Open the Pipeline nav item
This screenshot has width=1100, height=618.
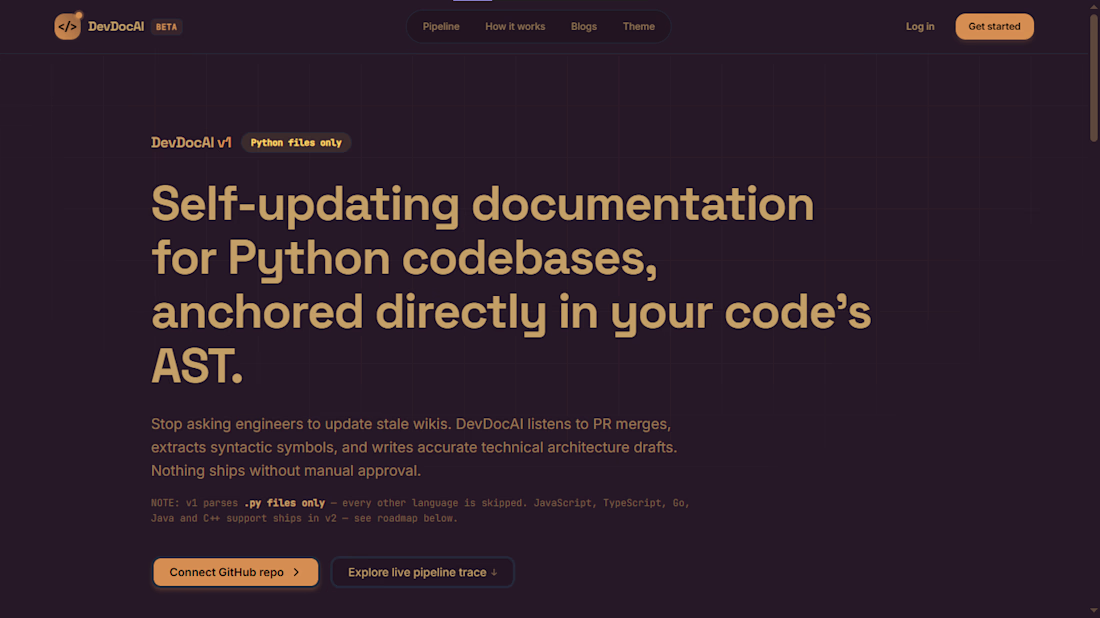click(441, 27)
